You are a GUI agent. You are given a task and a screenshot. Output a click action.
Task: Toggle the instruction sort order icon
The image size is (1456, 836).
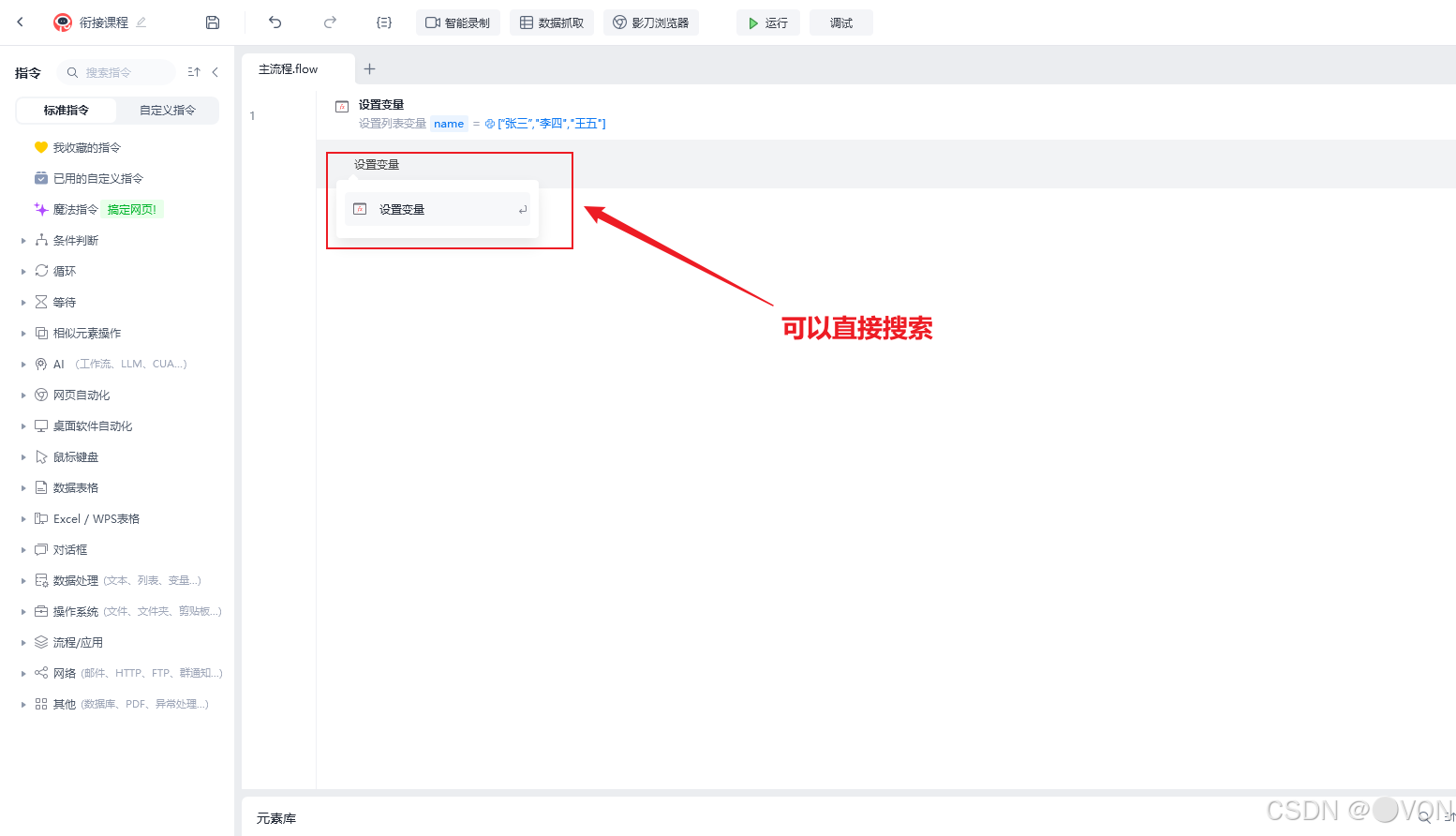(194, 71)
